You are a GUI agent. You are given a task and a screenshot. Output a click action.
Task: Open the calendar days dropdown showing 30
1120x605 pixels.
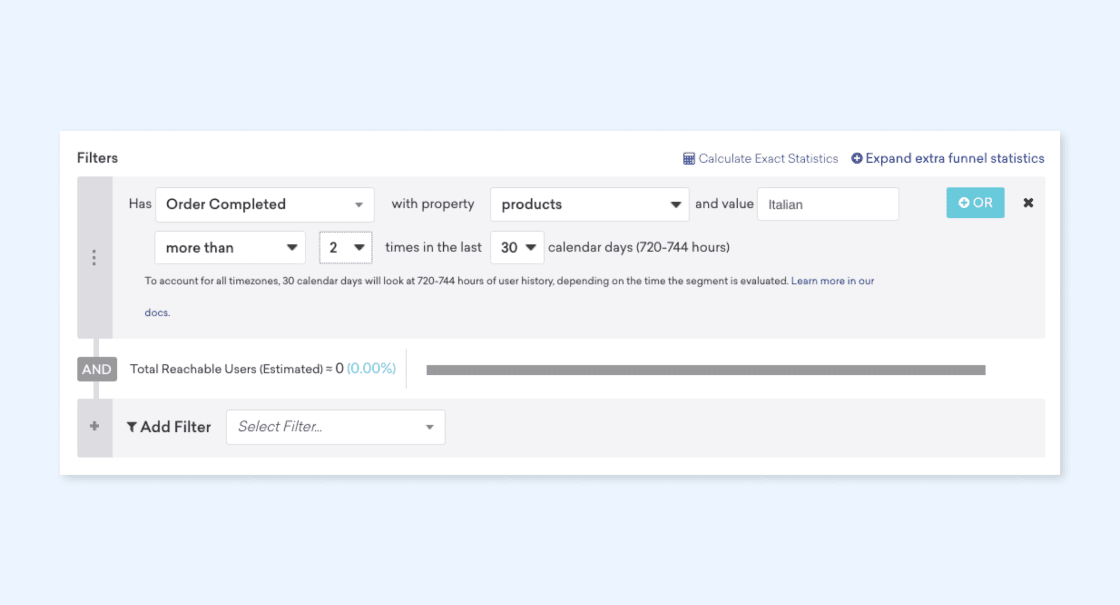517,247
